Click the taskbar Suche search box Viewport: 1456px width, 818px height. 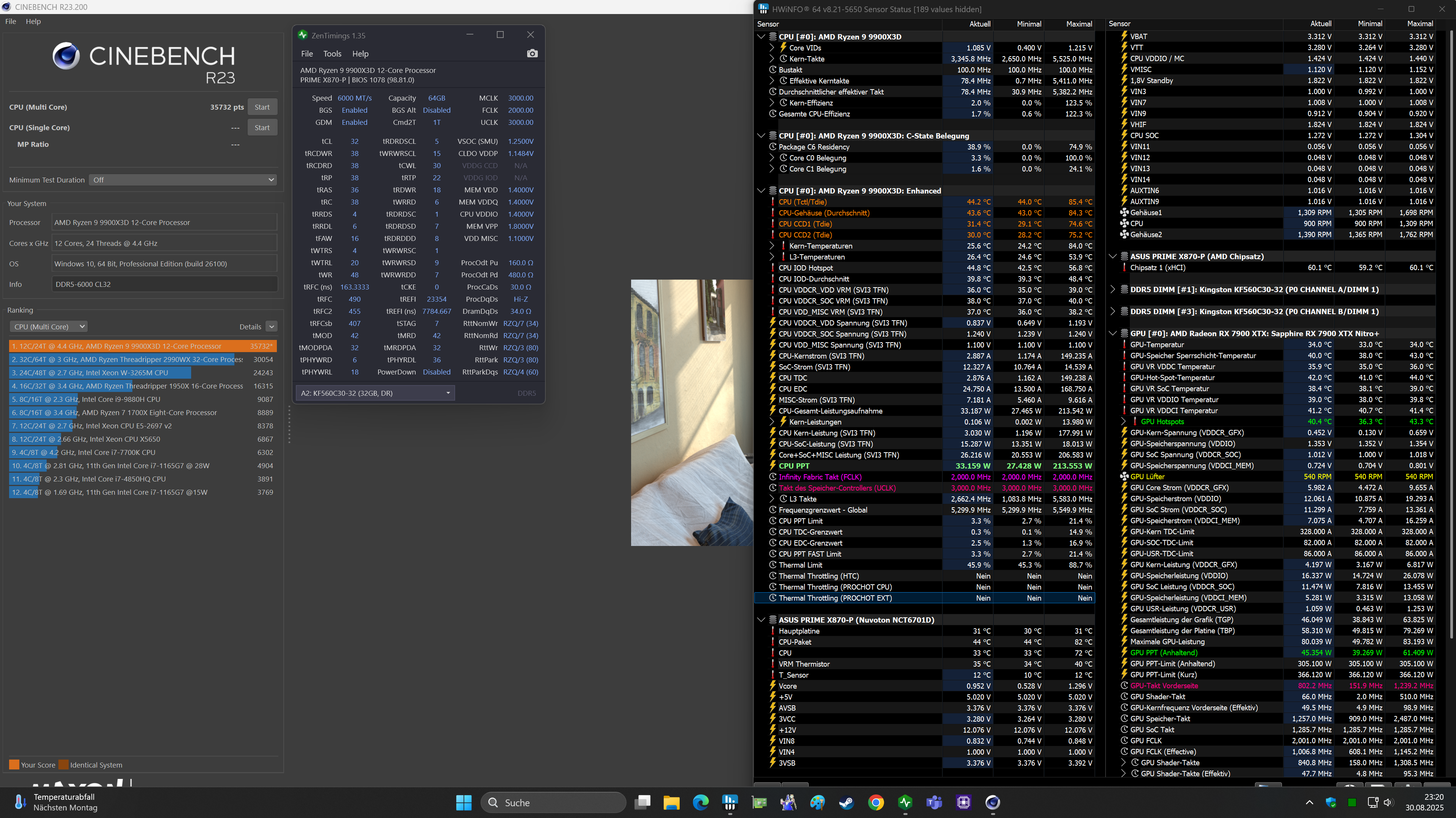[553, 802]
